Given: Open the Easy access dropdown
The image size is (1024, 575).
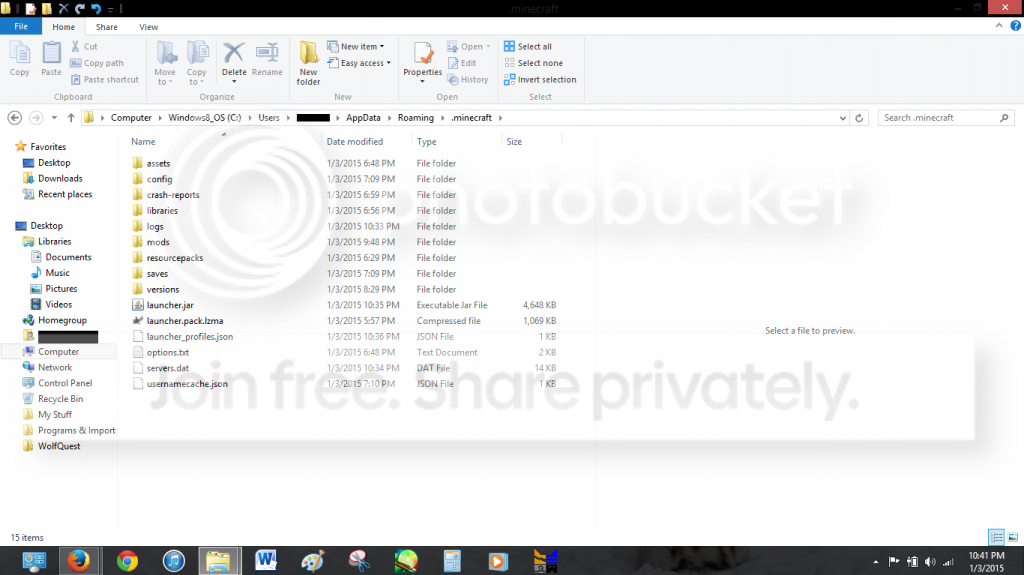Looking at the screenshot, I should (x=364, y=63).
